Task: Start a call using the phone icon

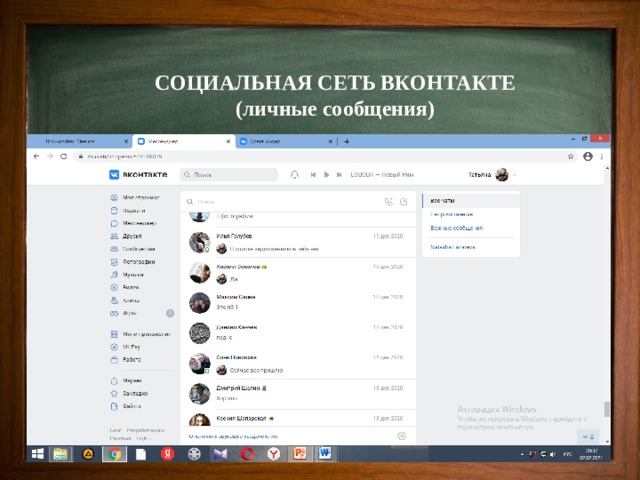Action: click(389, 202)
